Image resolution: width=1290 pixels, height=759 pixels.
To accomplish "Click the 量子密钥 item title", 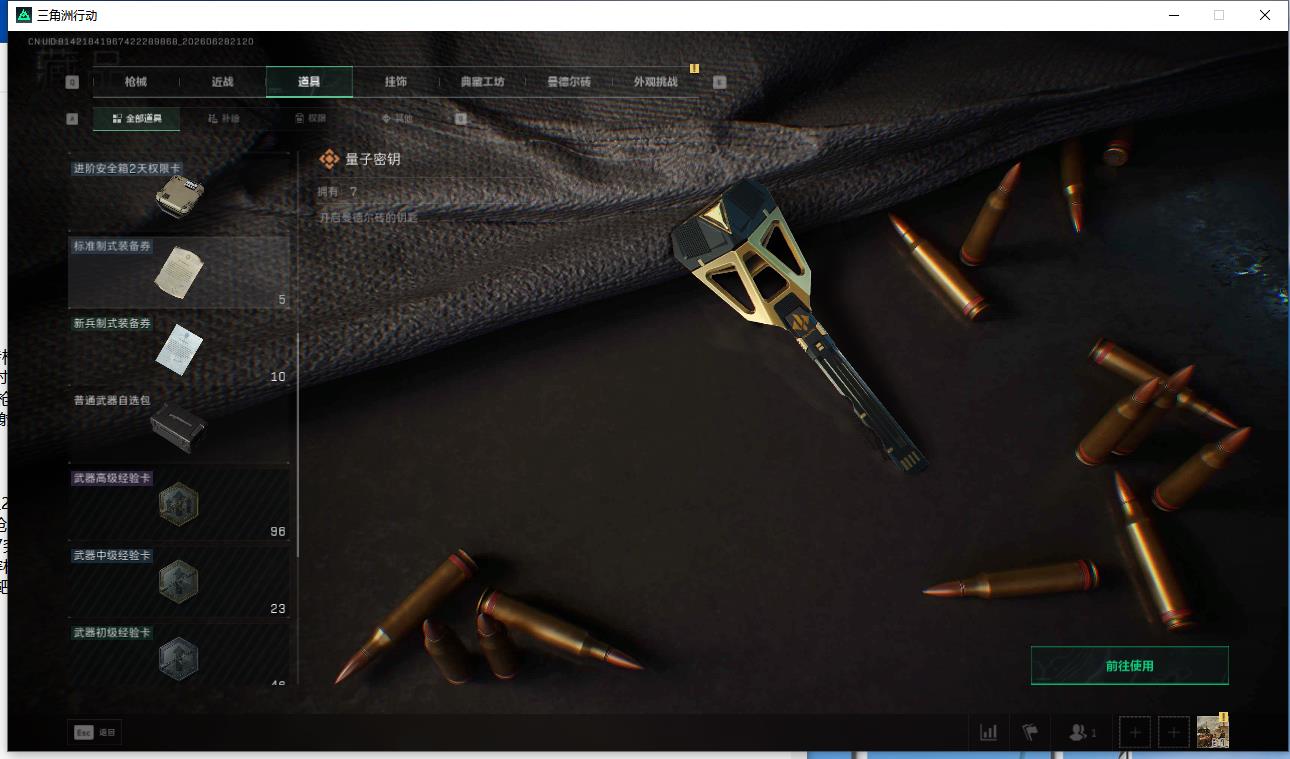I will pos(373,159).
